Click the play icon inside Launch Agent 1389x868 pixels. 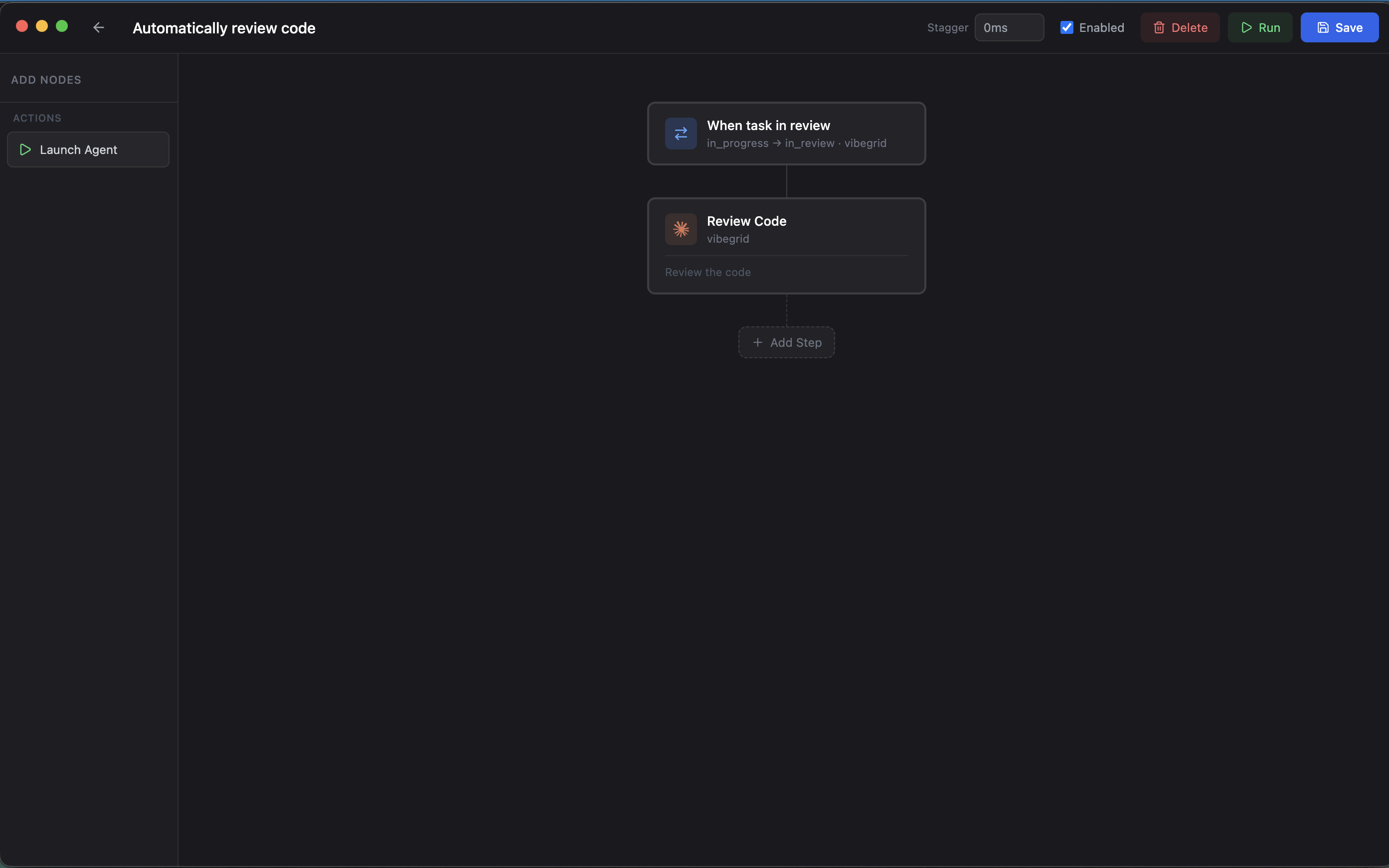[x=25, y=150]
